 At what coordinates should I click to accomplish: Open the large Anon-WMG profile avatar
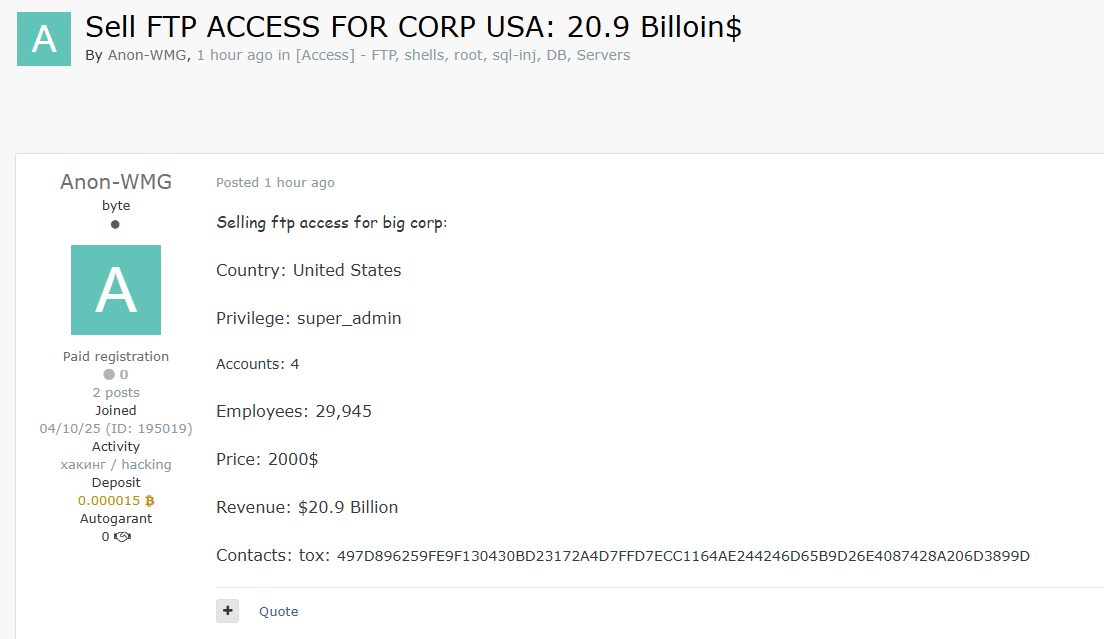coord(115,290)
